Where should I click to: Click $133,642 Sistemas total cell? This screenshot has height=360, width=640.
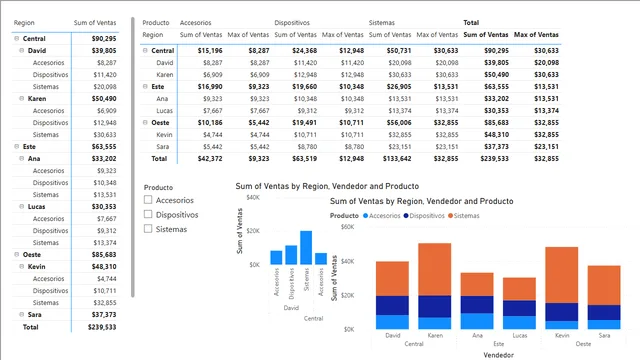coord(397,158)
